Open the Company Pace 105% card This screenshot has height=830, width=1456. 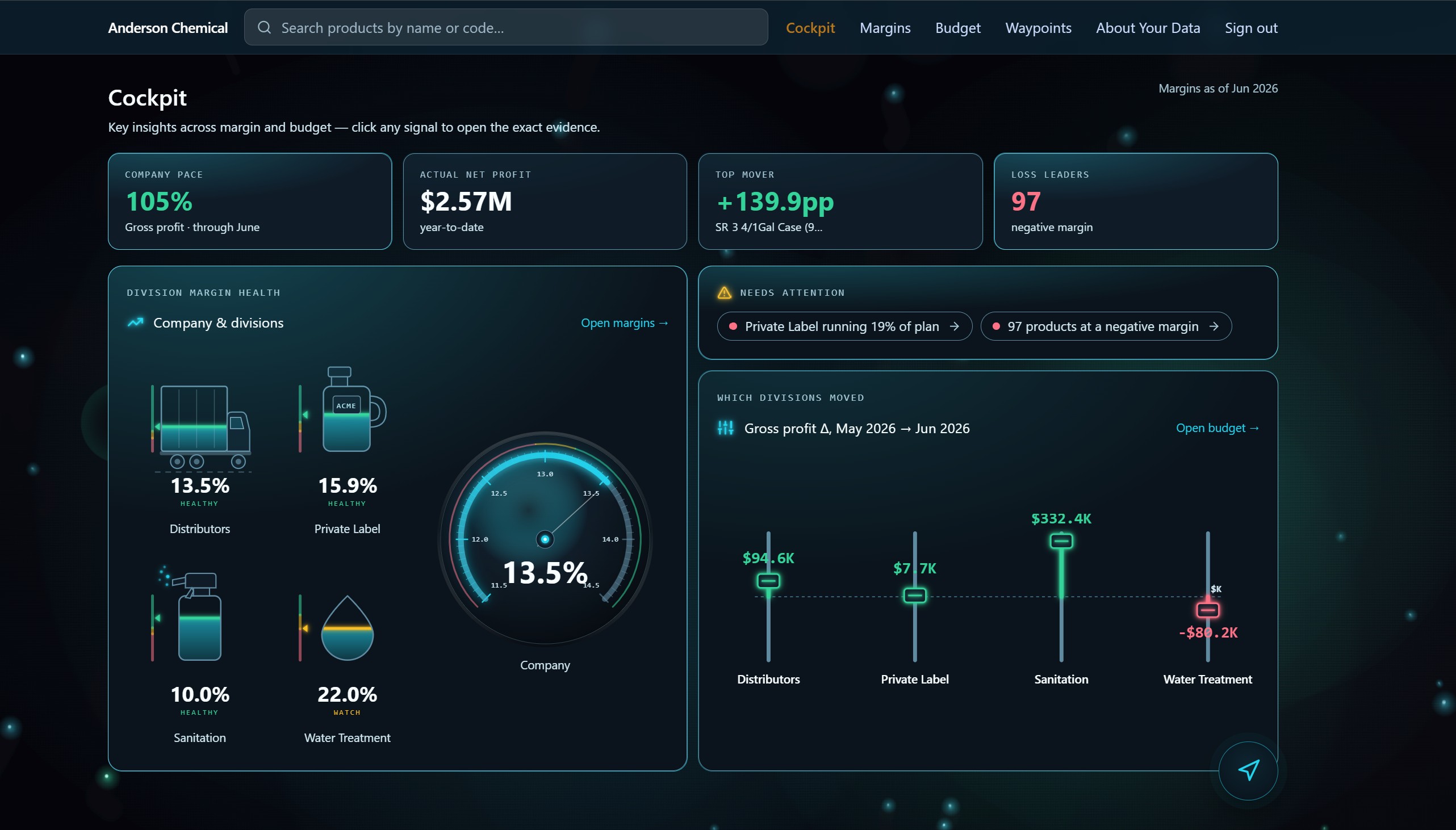[x=250, y=201]
